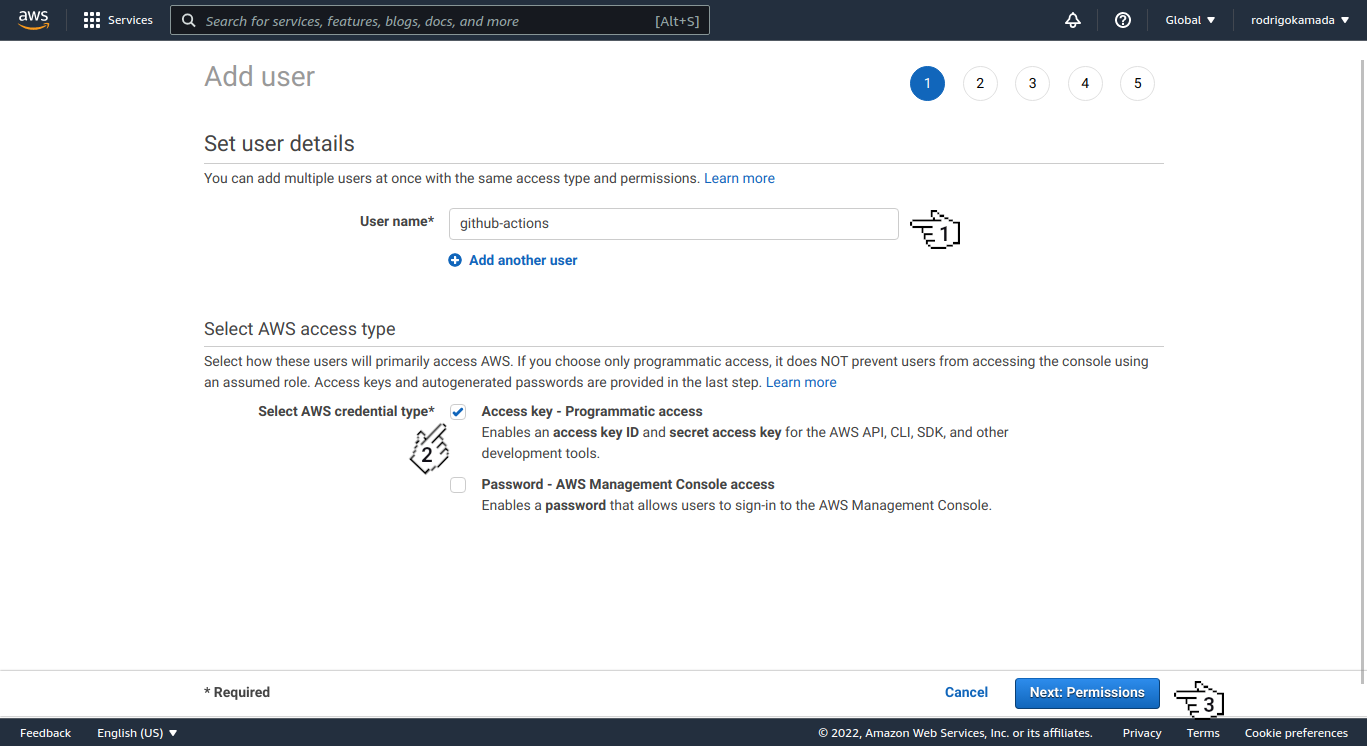Open the Global region dropdown

click(1189, 19)
